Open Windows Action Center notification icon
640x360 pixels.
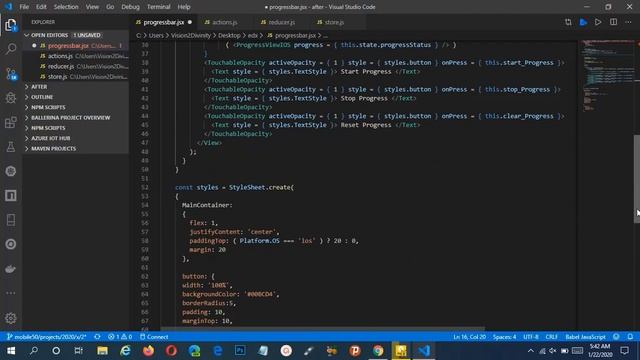click(624, 351)
